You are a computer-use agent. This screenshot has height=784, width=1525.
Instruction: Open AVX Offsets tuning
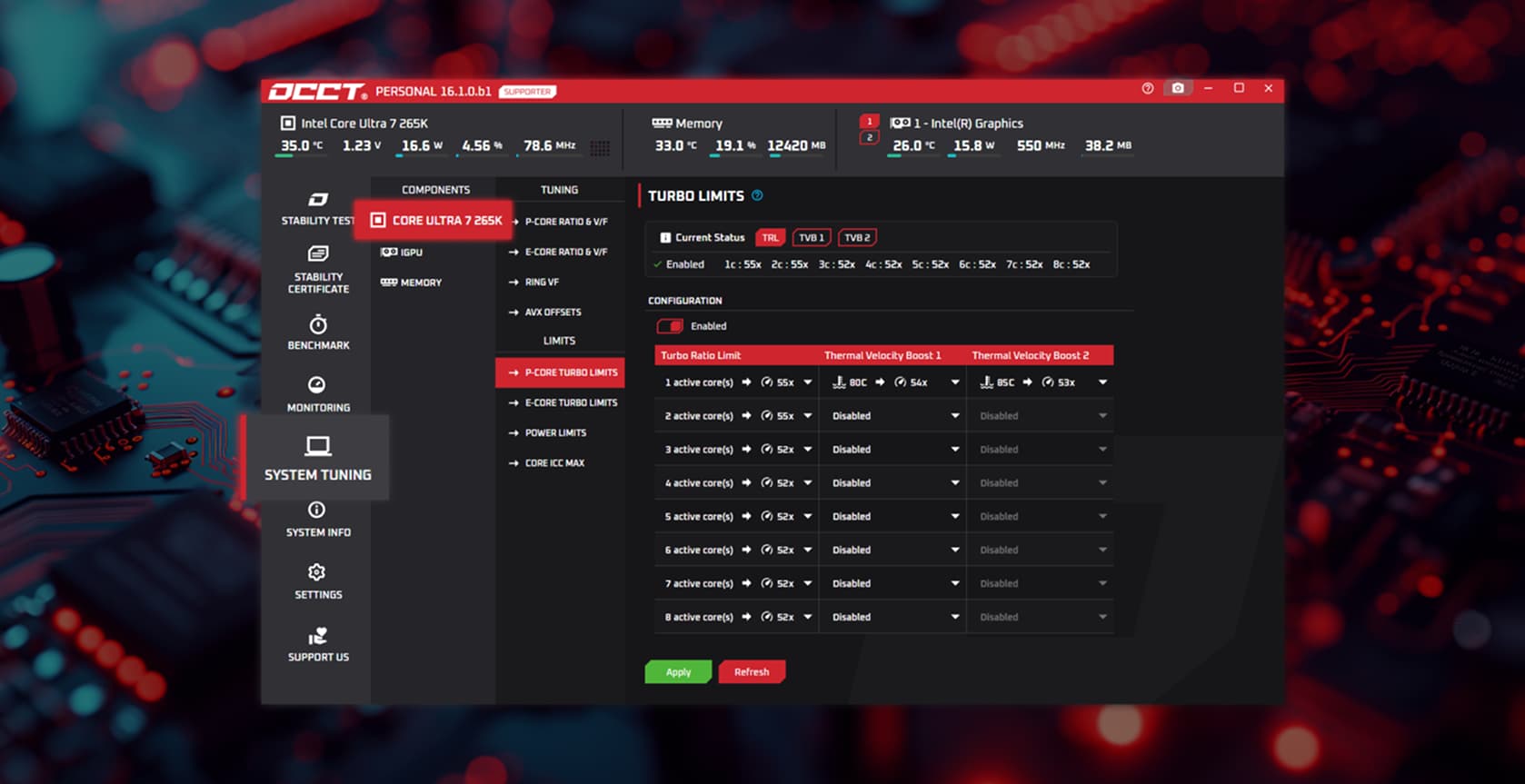544,312
